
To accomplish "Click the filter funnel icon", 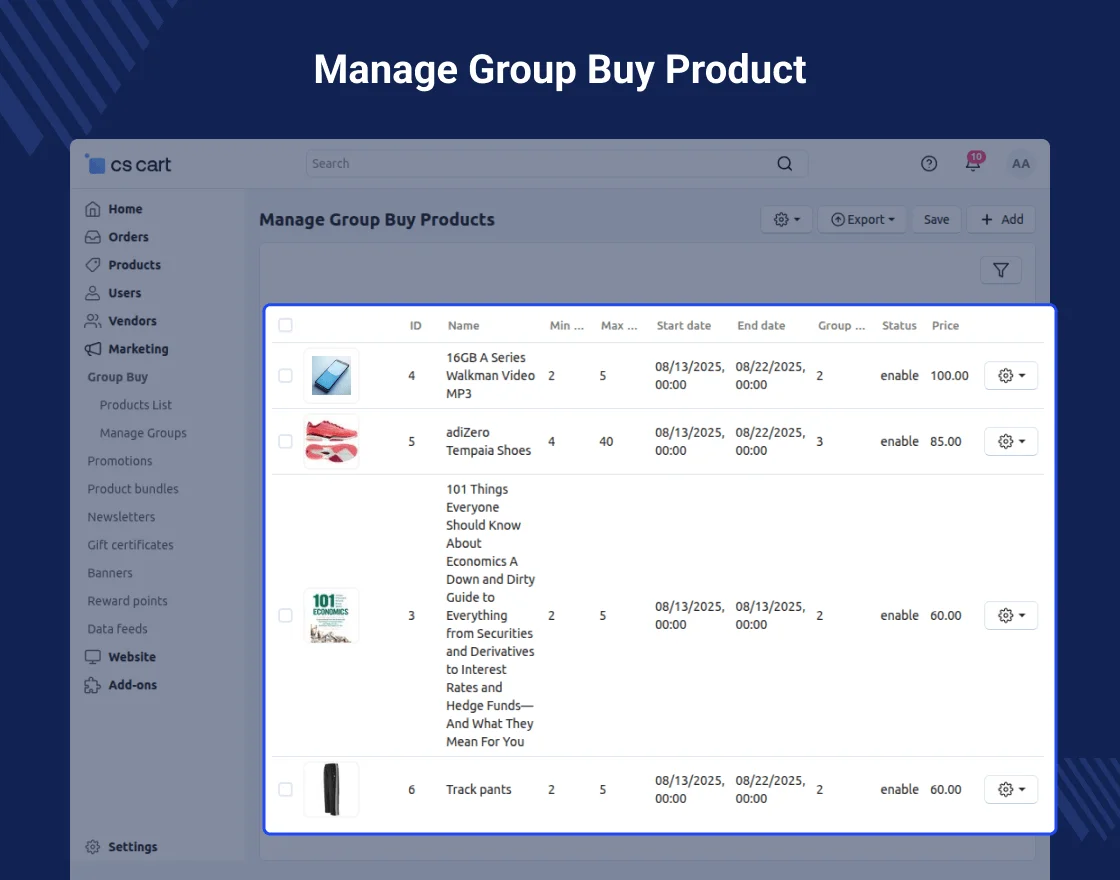I will click(x=1000, y=270).
